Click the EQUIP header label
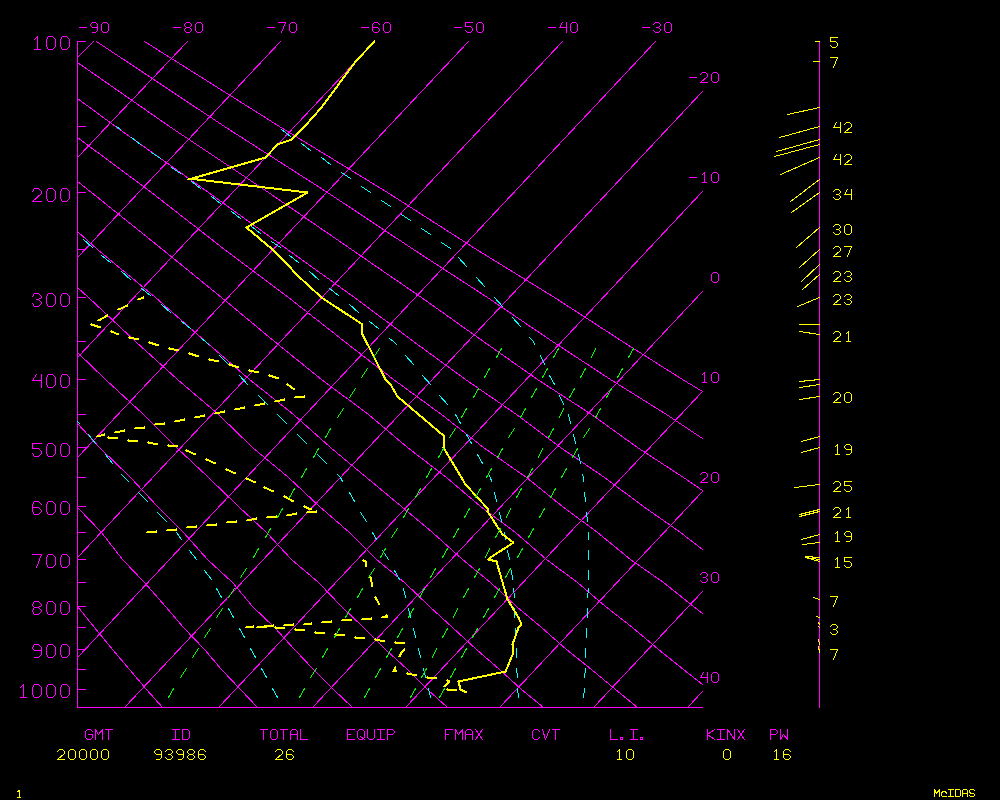This screenshot has height=800, width=1000. (x=371, y=735)
